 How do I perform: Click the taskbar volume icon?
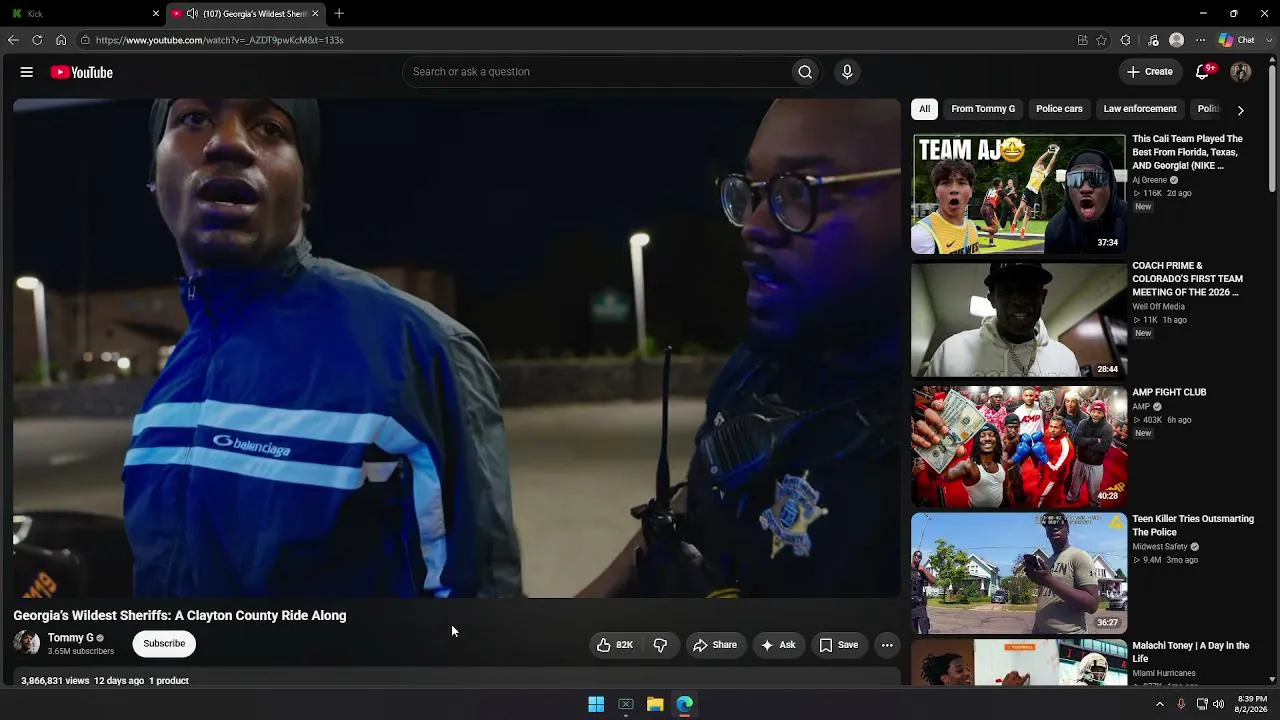1218,704
